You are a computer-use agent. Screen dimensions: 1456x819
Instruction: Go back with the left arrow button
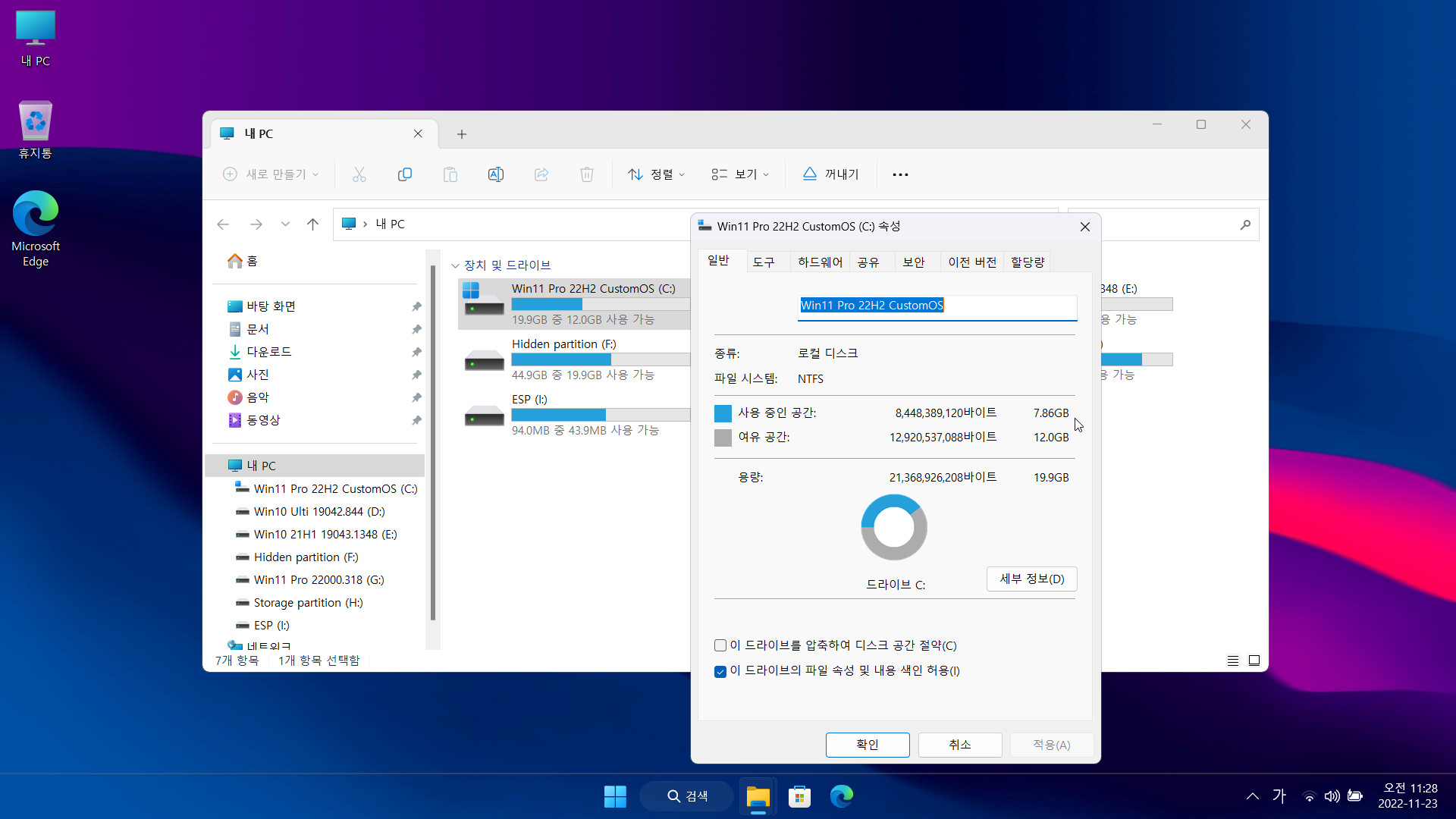(x=223, y=224)
